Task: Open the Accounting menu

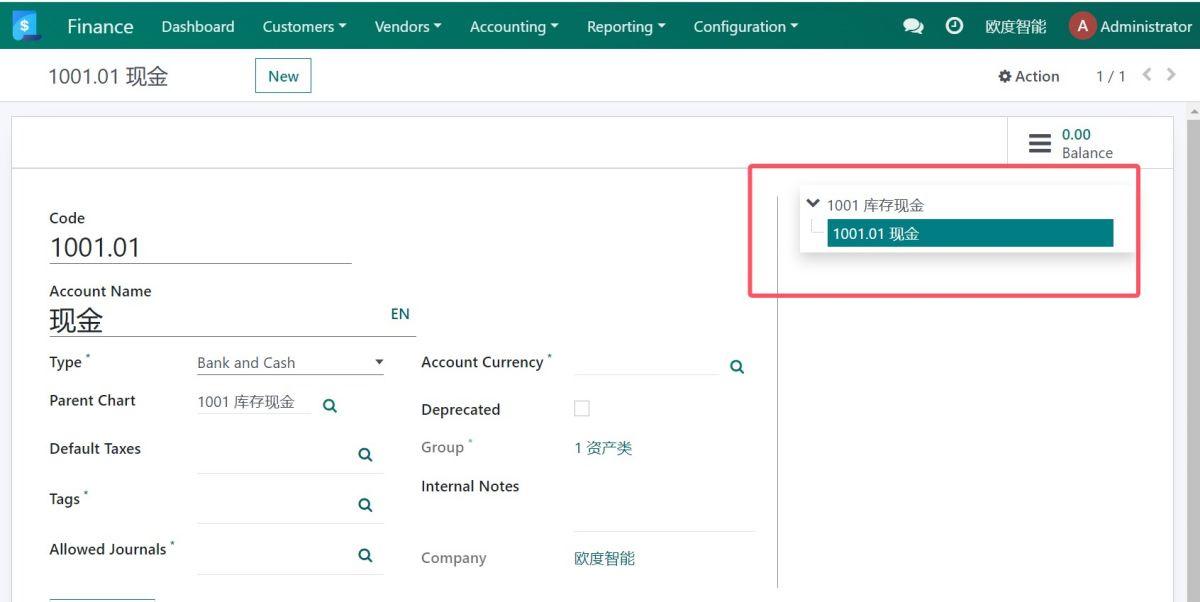Action: [x=514, y=27]
